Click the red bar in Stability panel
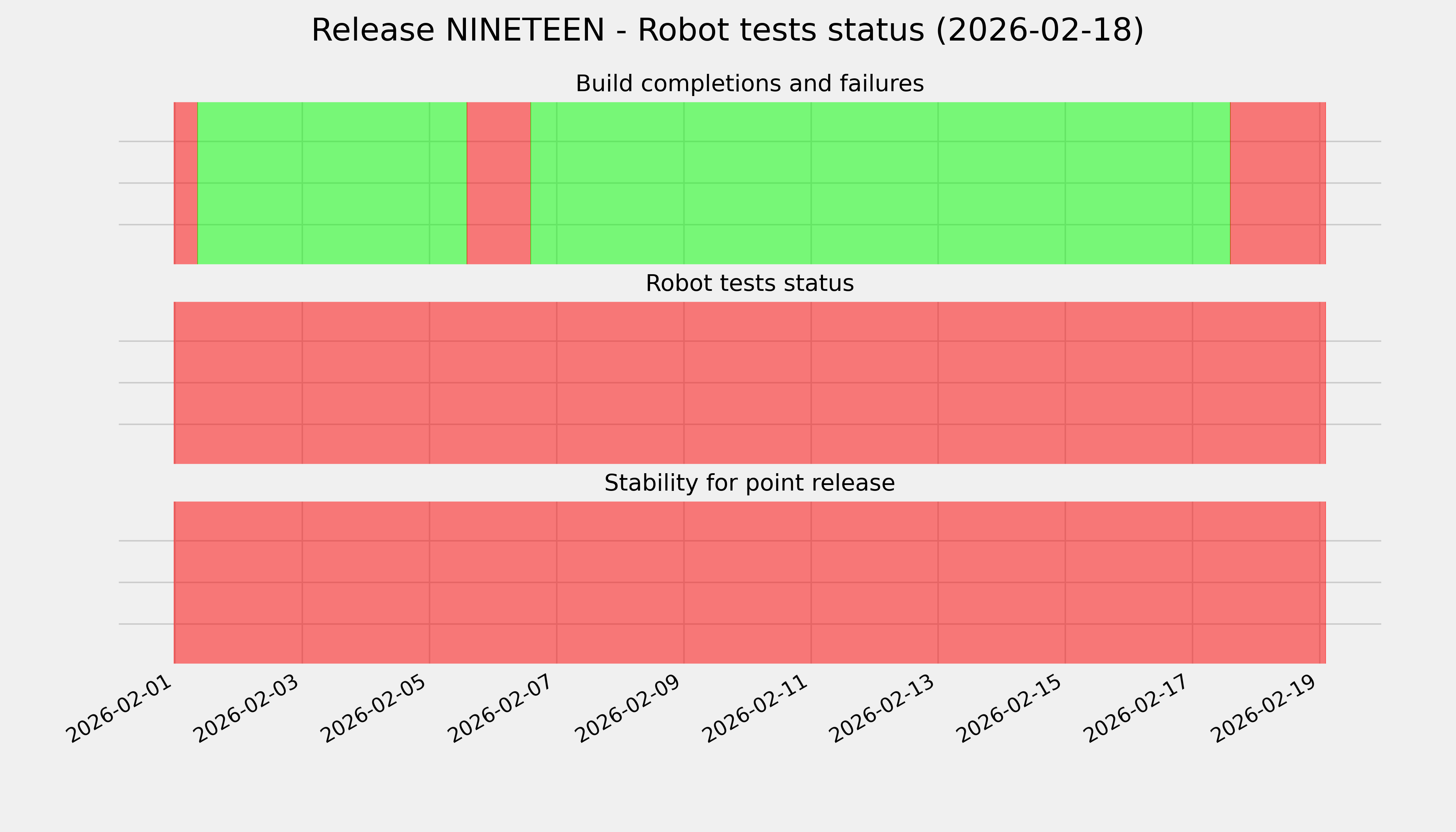This screenshot has height=832, width=1456. [x=749, y=582]
